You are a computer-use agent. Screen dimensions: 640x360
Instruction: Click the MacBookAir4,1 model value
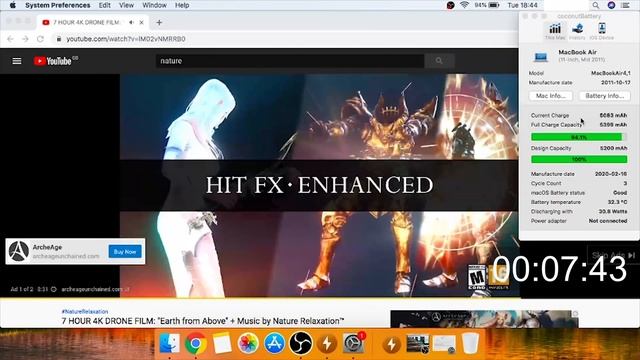611,73
